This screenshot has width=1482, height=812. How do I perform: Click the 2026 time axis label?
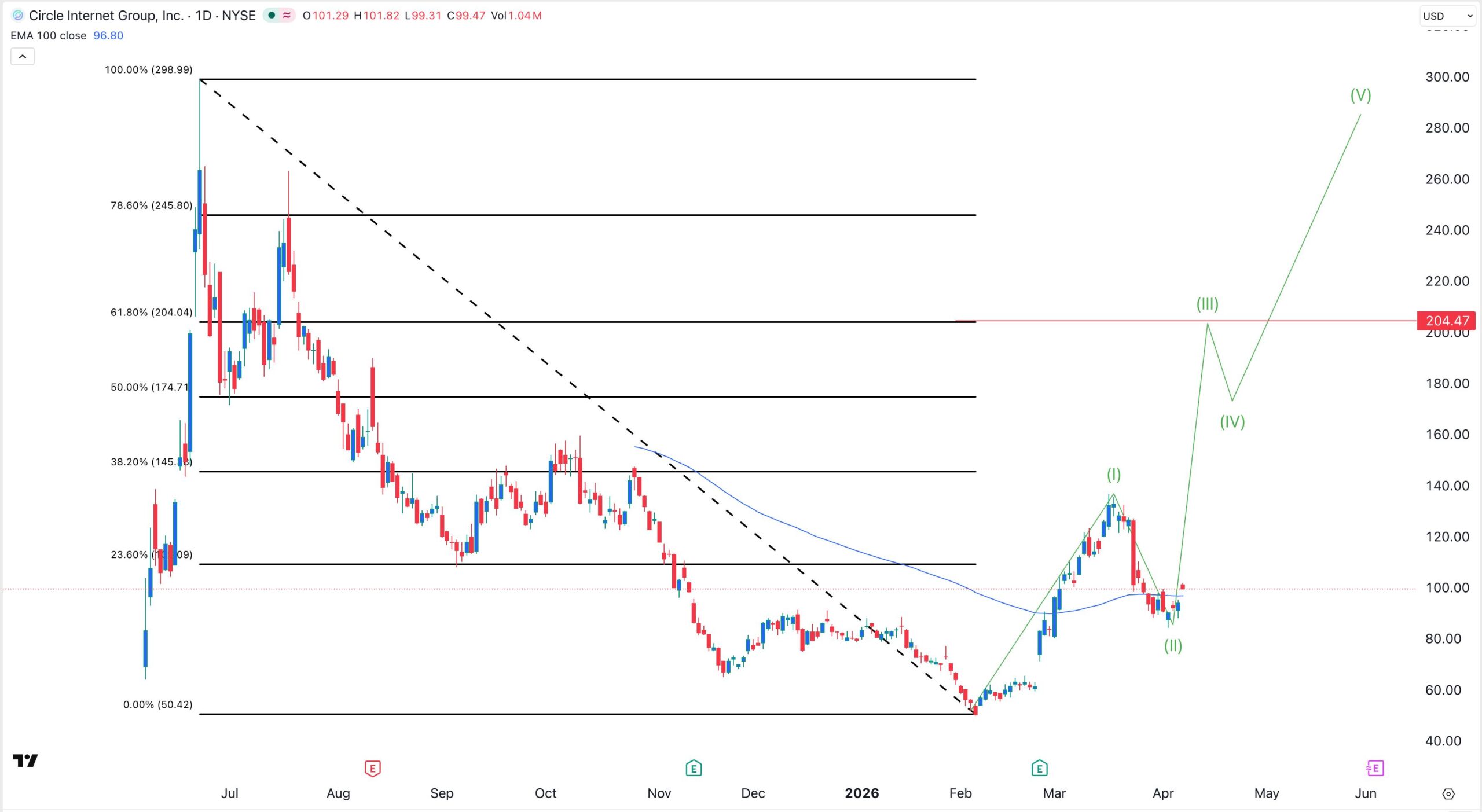click(861, 793)
